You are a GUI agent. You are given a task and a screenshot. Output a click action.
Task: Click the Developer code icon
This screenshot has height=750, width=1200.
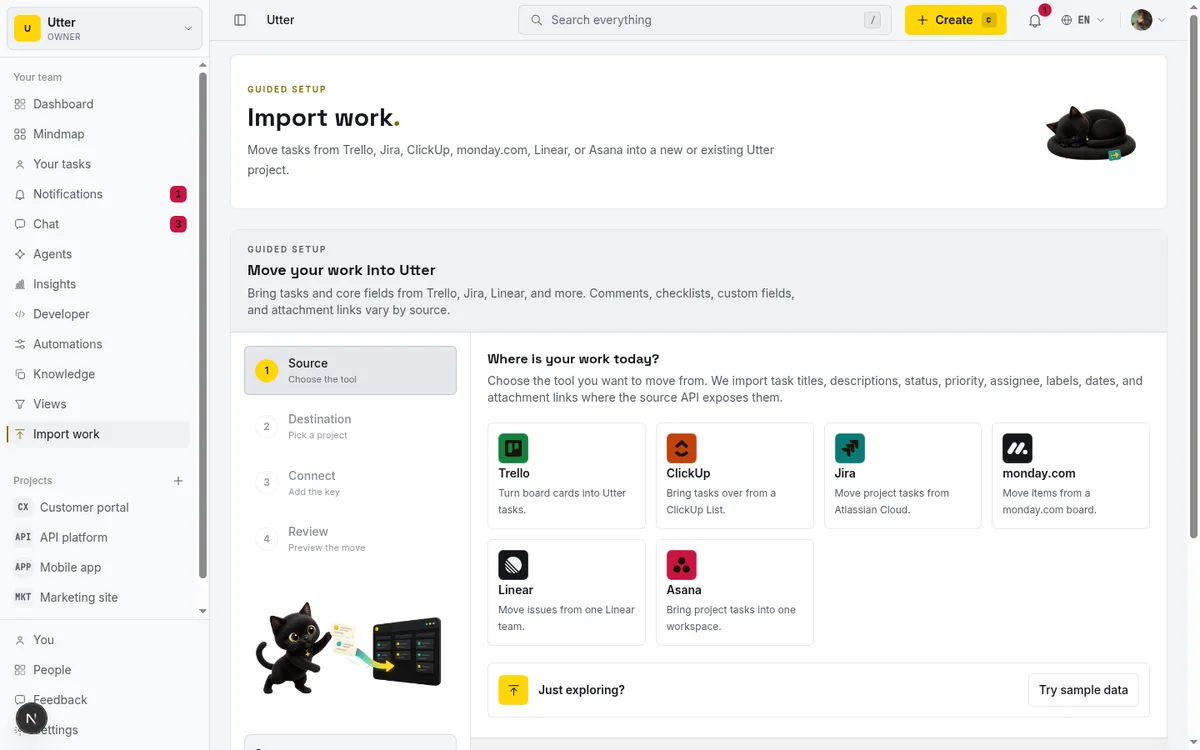click(20, 314)
